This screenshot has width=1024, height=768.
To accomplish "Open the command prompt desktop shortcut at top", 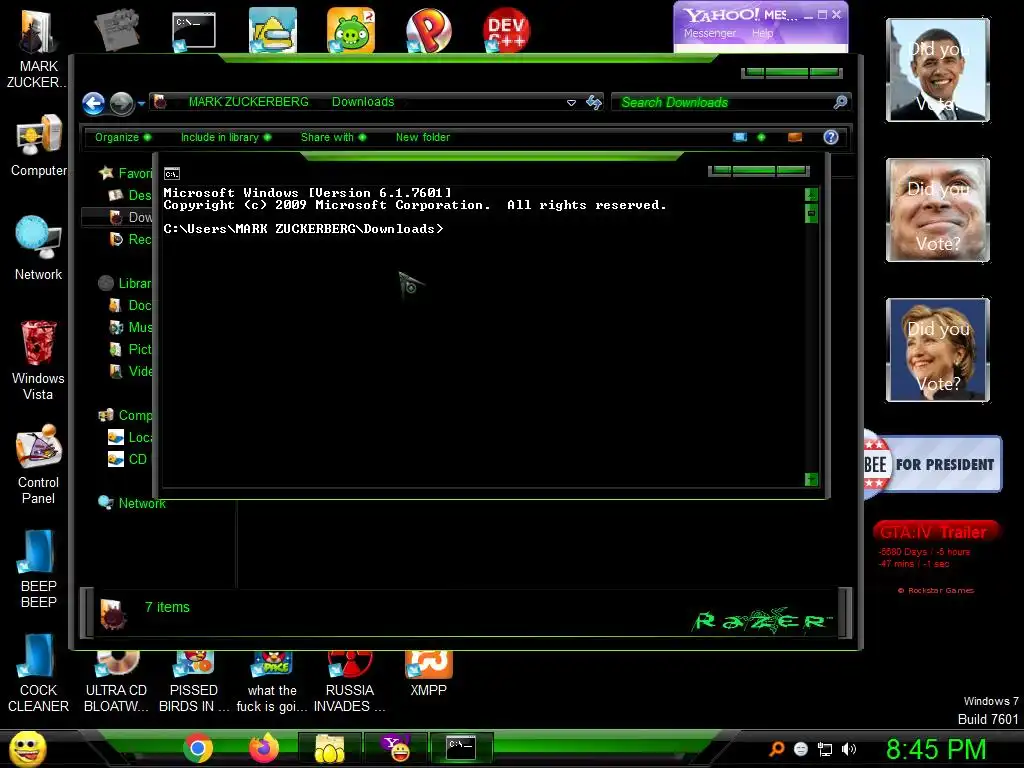I will [x=194, y=30].
